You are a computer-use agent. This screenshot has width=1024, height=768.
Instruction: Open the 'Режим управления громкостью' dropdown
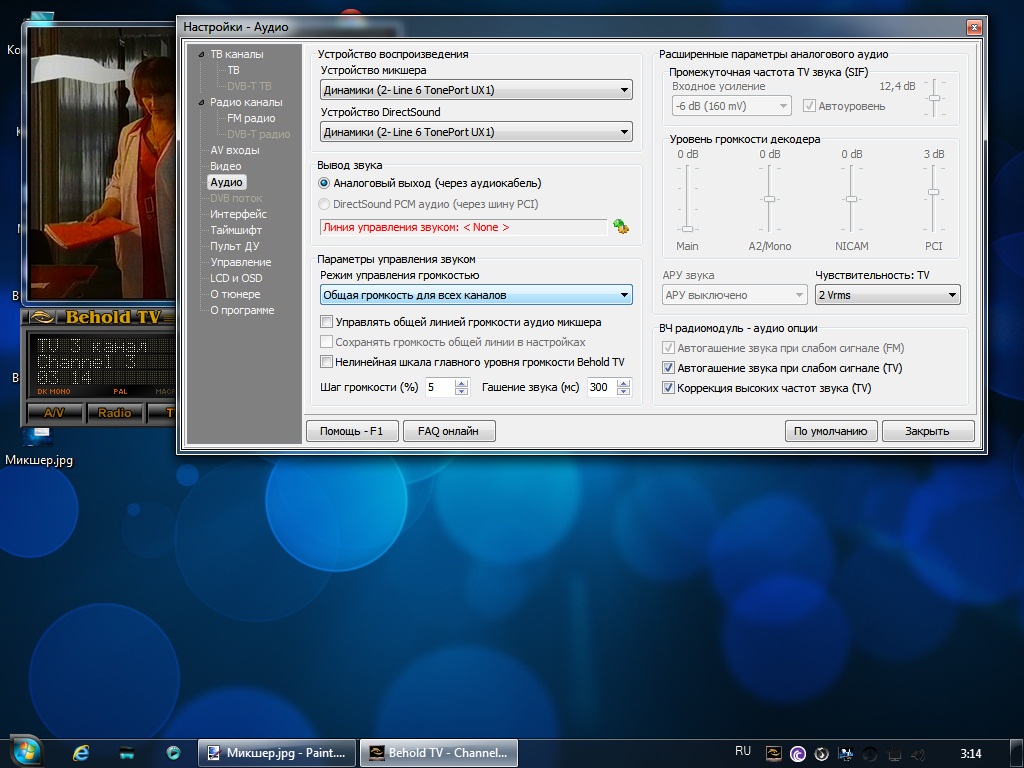click(476, 295)
